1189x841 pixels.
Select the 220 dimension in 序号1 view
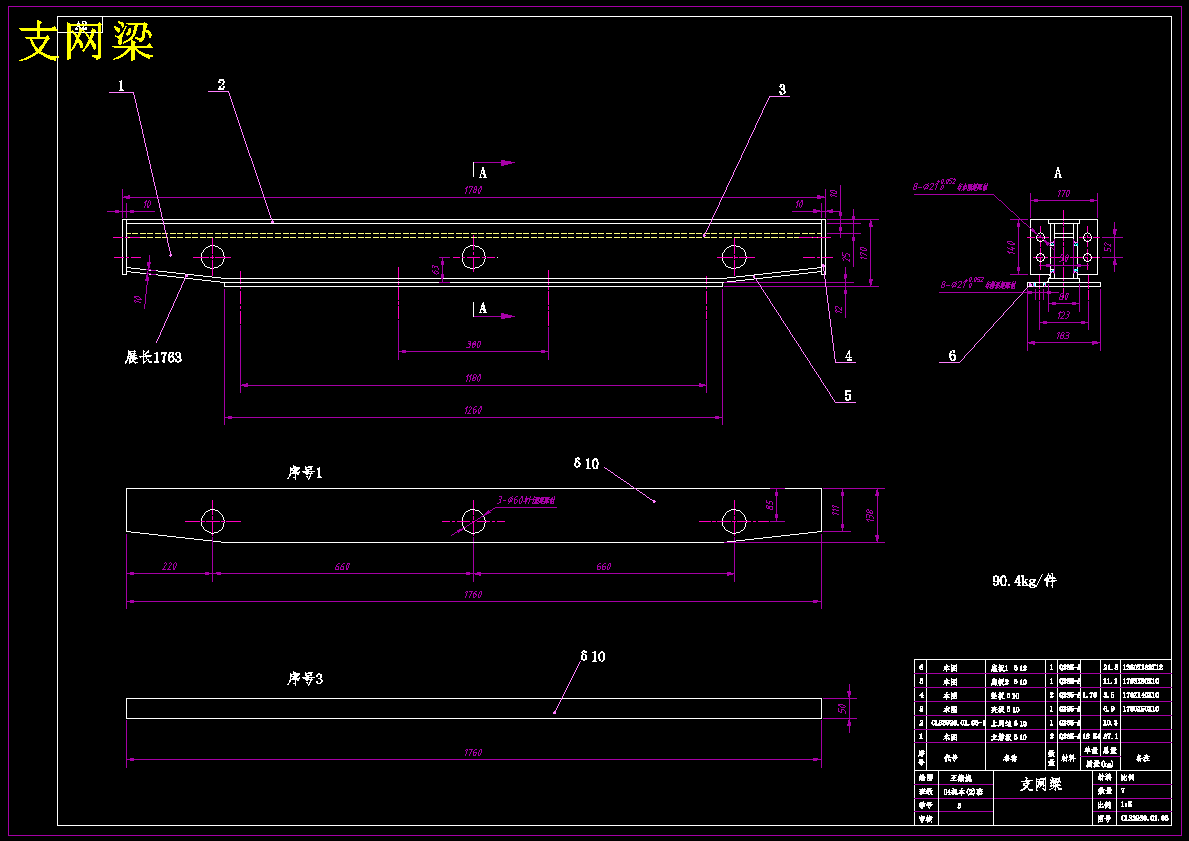click(169, 566)
